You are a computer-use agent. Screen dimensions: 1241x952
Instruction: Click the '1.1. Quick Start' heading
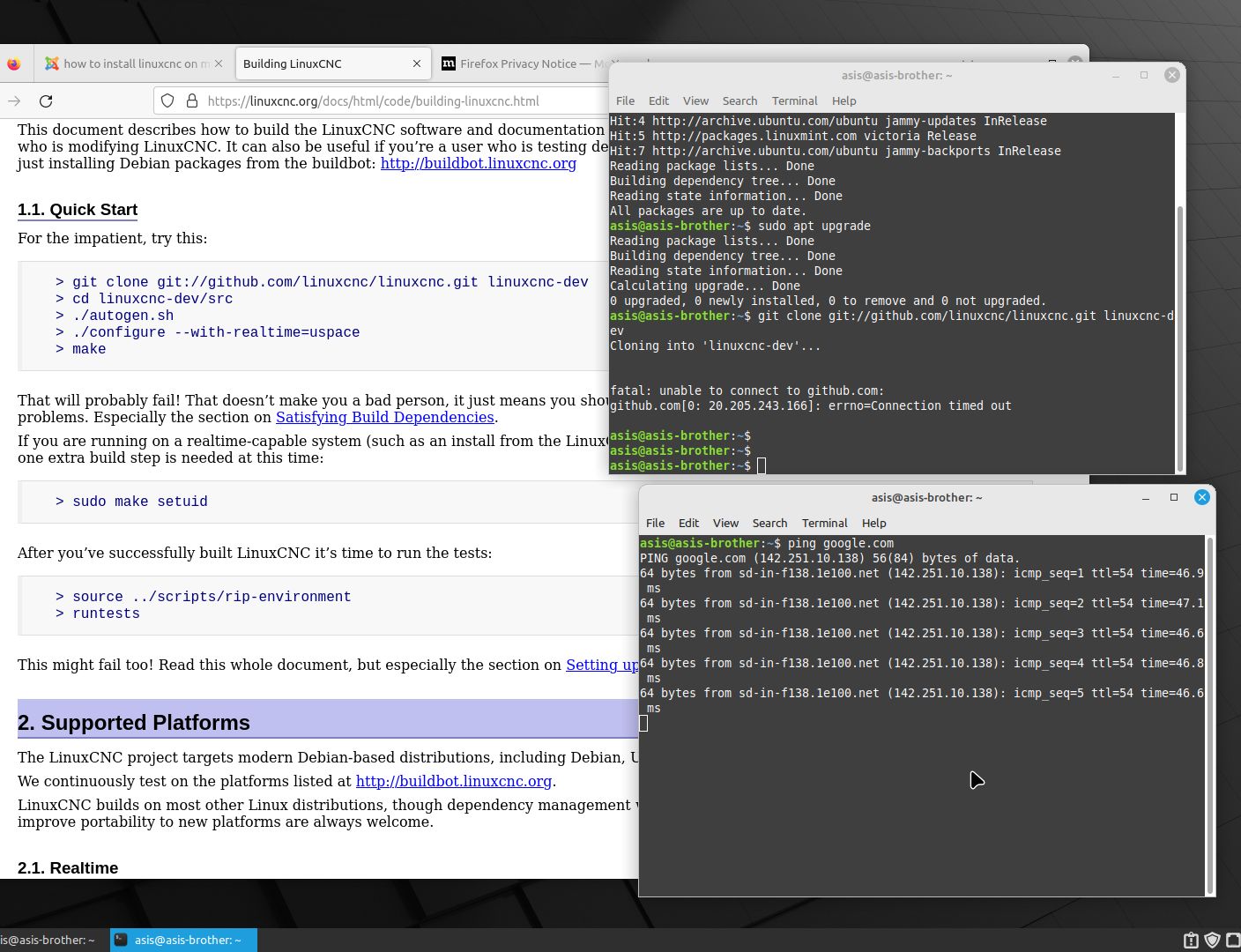click(x=78, y=210)
